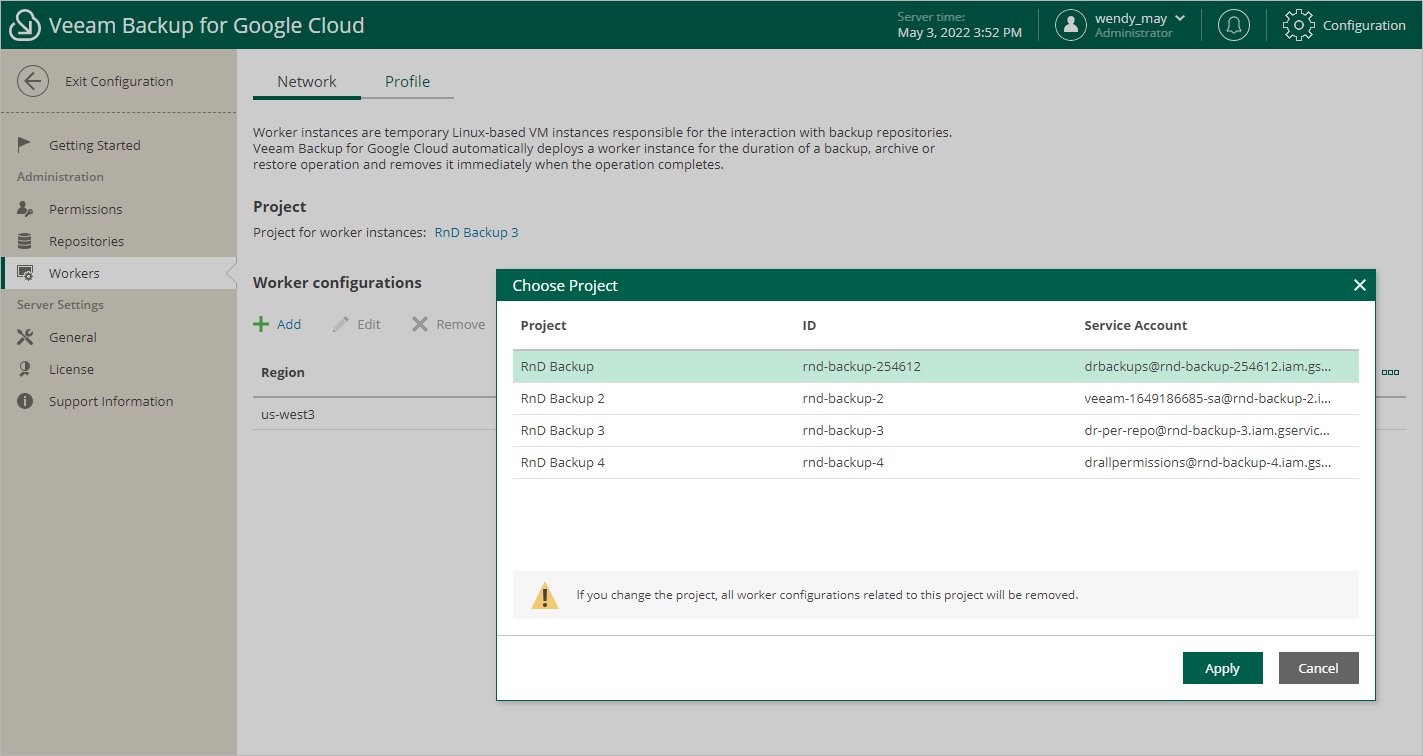
Task: Select the RnD Backup project row
Action: point(936,366)
